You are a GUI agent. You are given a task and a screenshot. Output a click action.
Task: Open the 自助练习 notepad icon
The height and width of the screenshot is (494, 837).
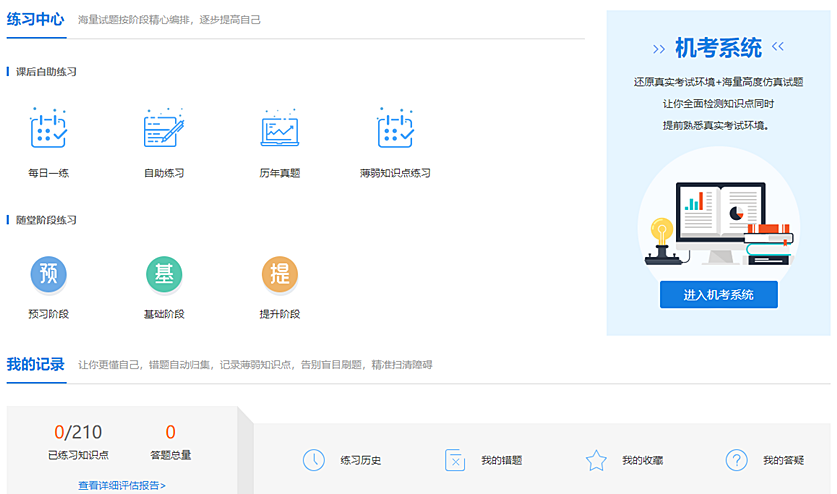tap(164, 128)
